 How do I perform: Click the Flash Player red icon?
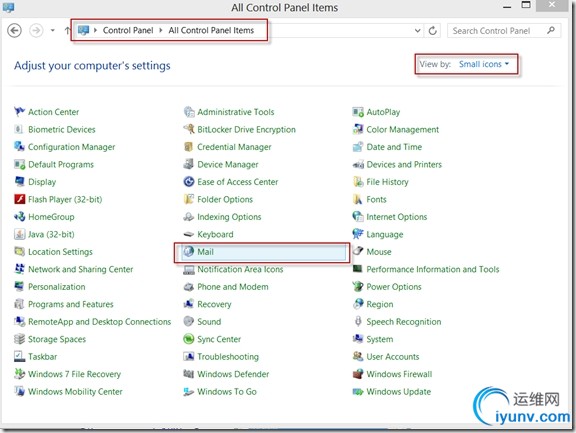click(19, 199)
